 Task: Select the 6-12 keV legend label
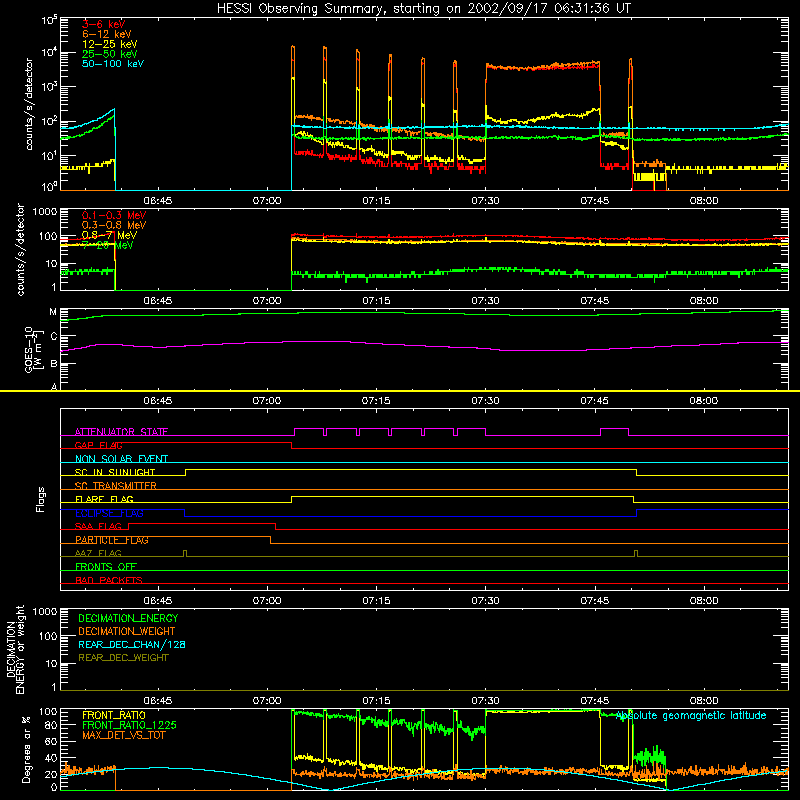pyautogui.click(x=107, y=34)
